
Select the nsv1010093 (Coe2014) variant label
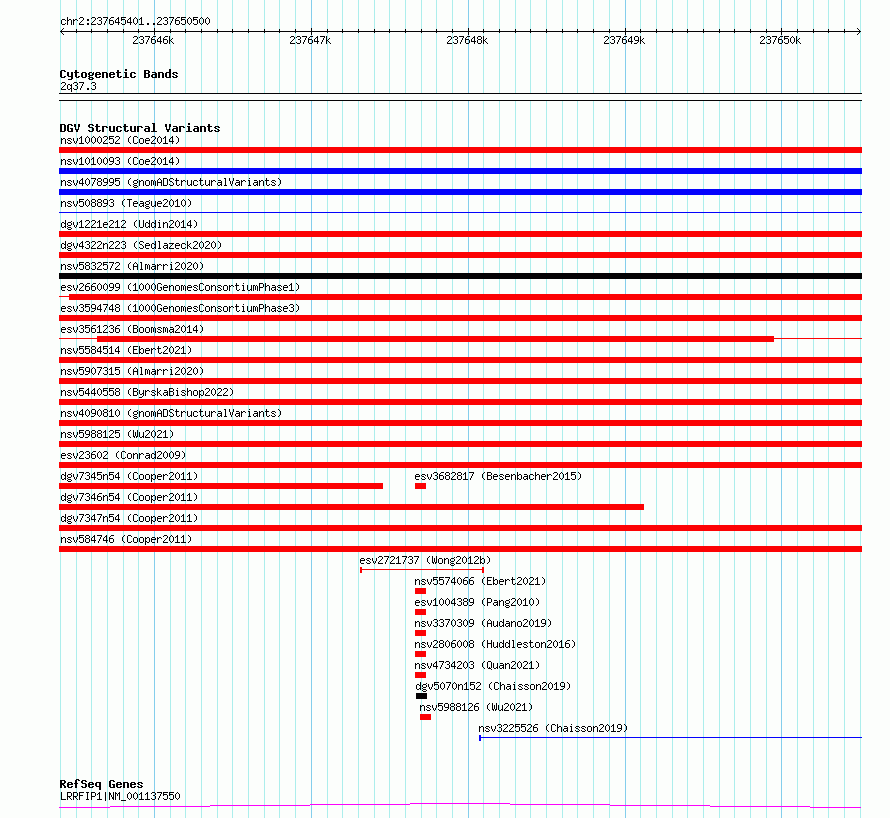coord(120,161)
